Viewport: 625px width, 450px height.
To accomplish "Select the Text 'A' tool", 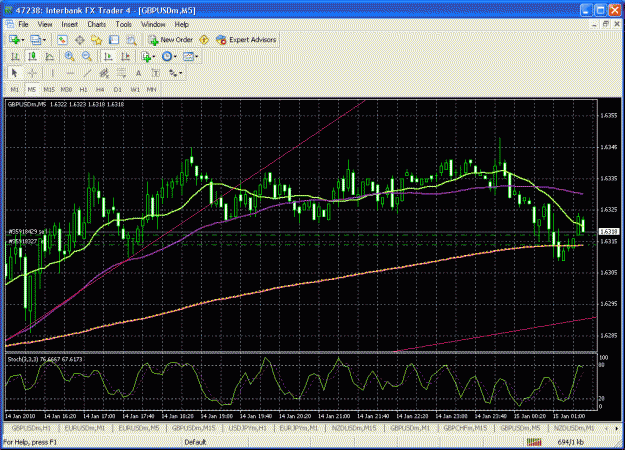I will point(138,73).
